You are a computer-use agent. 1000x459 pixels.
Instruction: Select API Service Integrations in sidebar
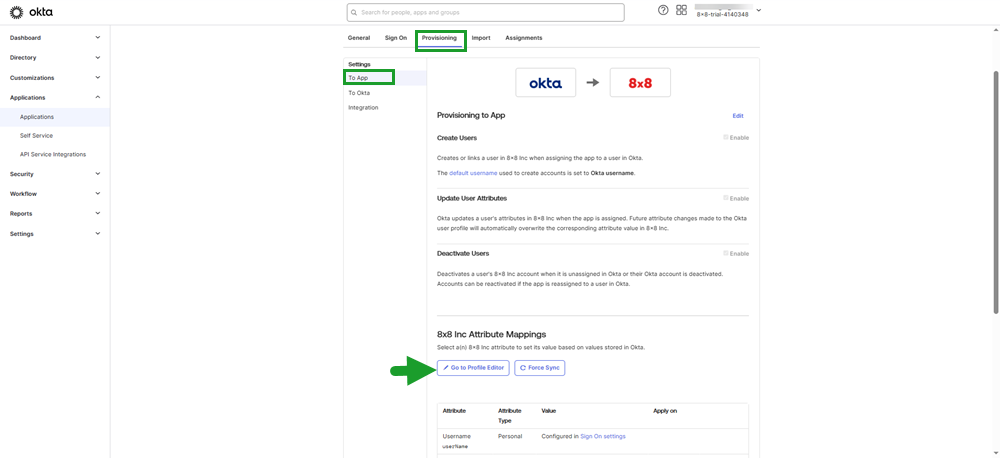pos(53,154)
